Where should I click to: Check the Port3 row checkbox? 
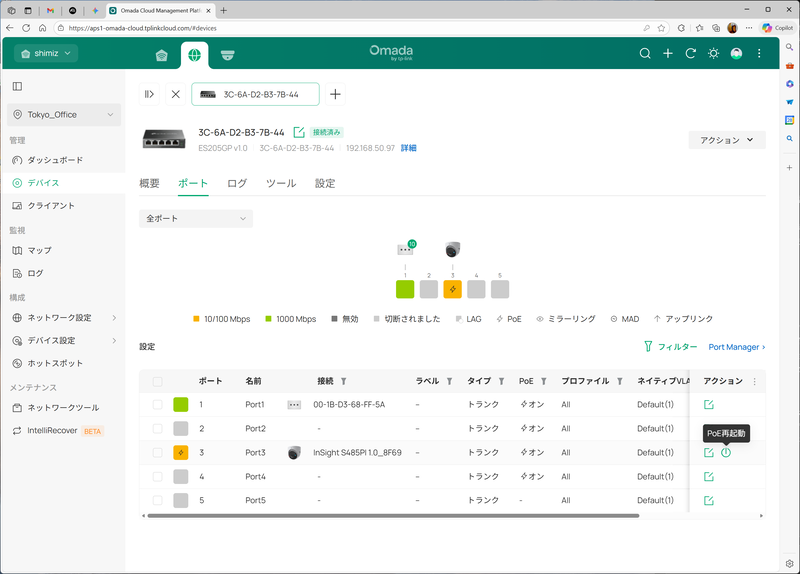click(158, 453)
